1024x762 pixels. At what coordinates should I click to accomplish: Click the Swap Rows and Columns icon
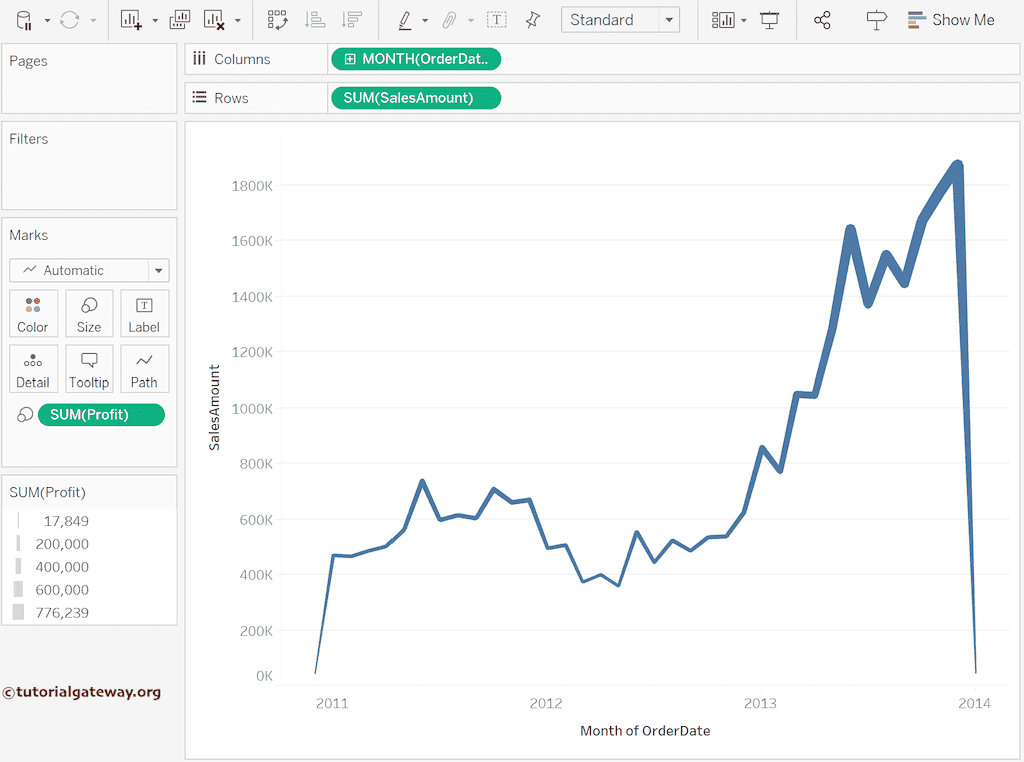(x=277, y=19)
